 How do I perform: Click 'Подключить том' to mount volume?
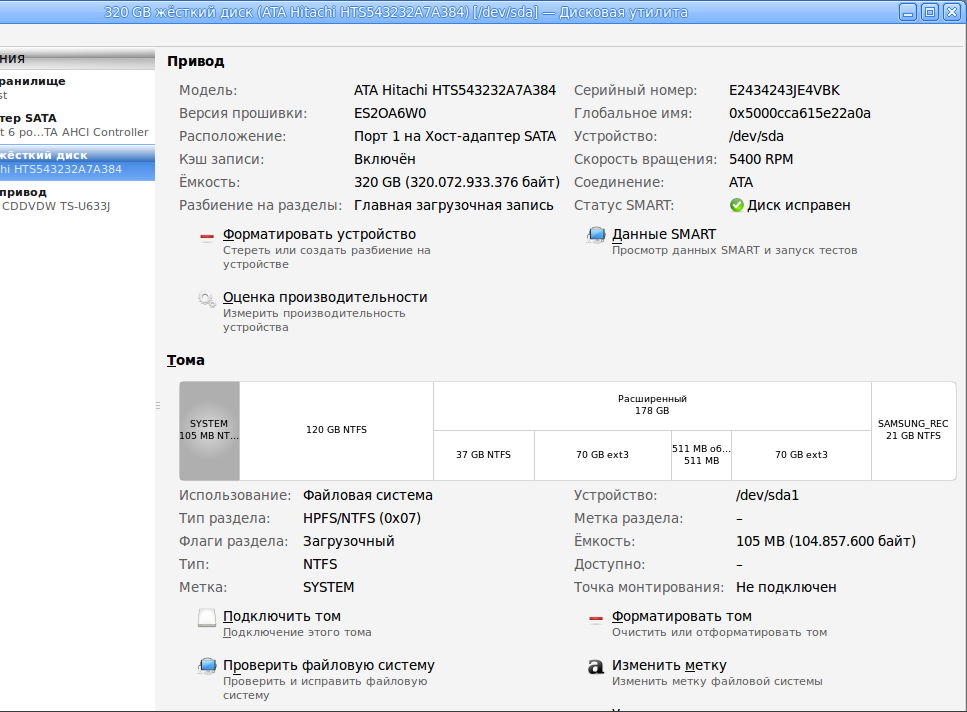tap(282, 616)
